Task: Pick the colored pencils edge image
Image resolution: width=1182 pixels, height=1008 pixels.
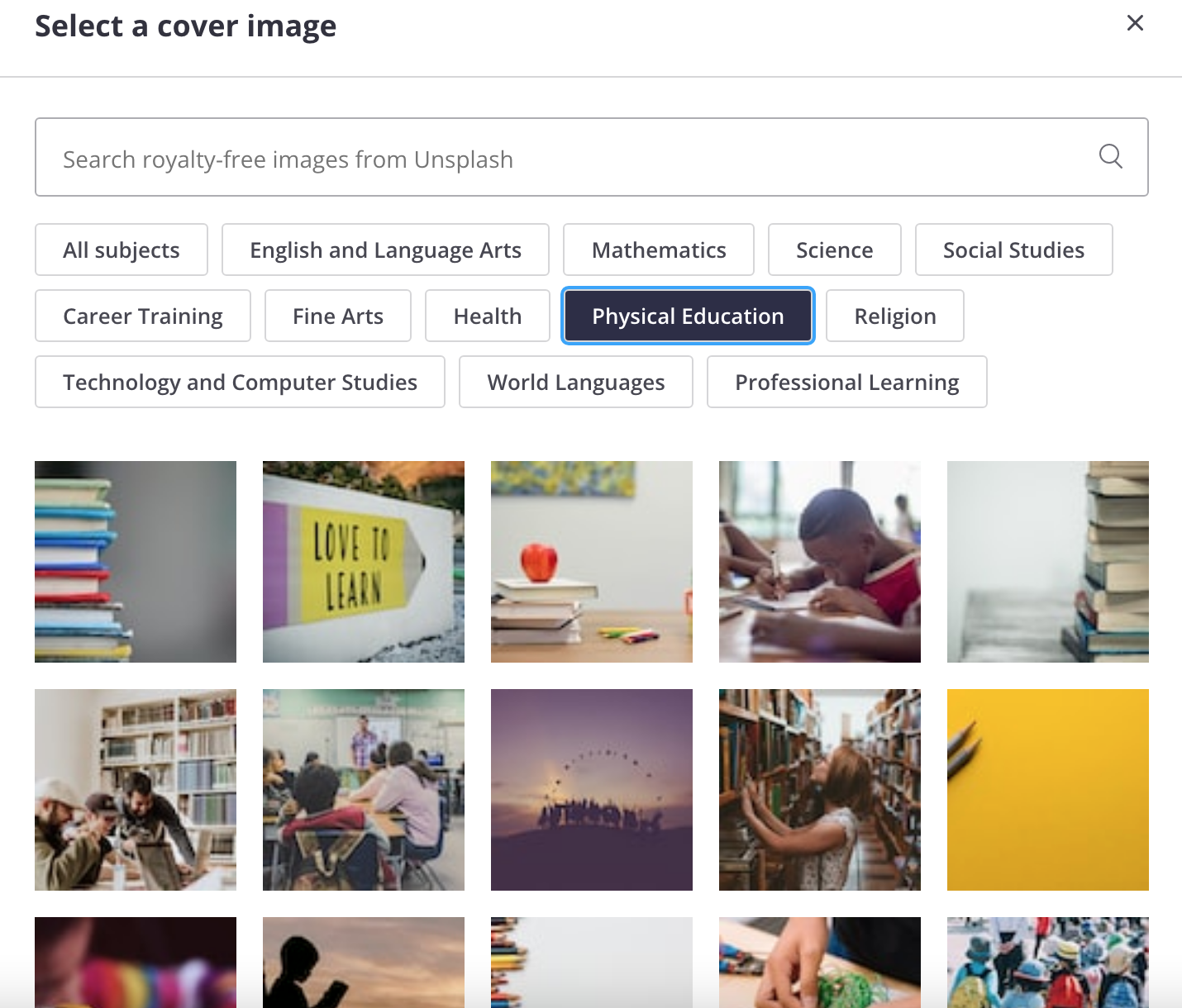Action: (592, 963)
